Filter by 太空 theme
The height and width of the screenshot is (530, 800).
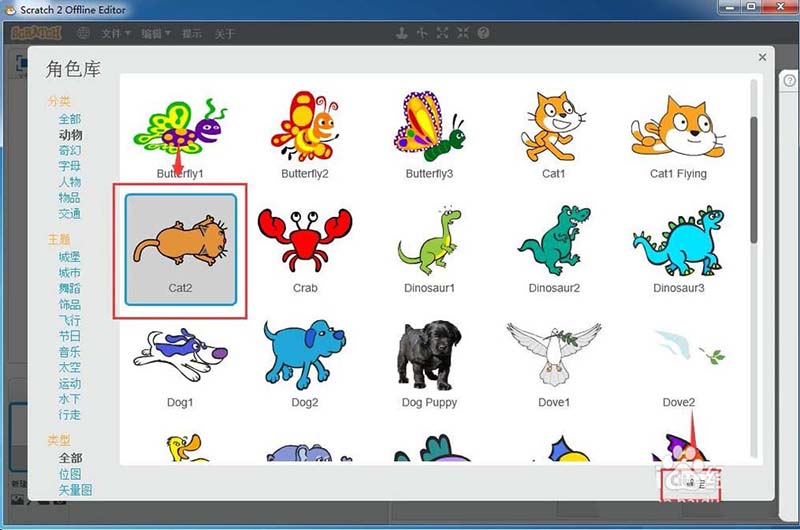tap(70, 367)
